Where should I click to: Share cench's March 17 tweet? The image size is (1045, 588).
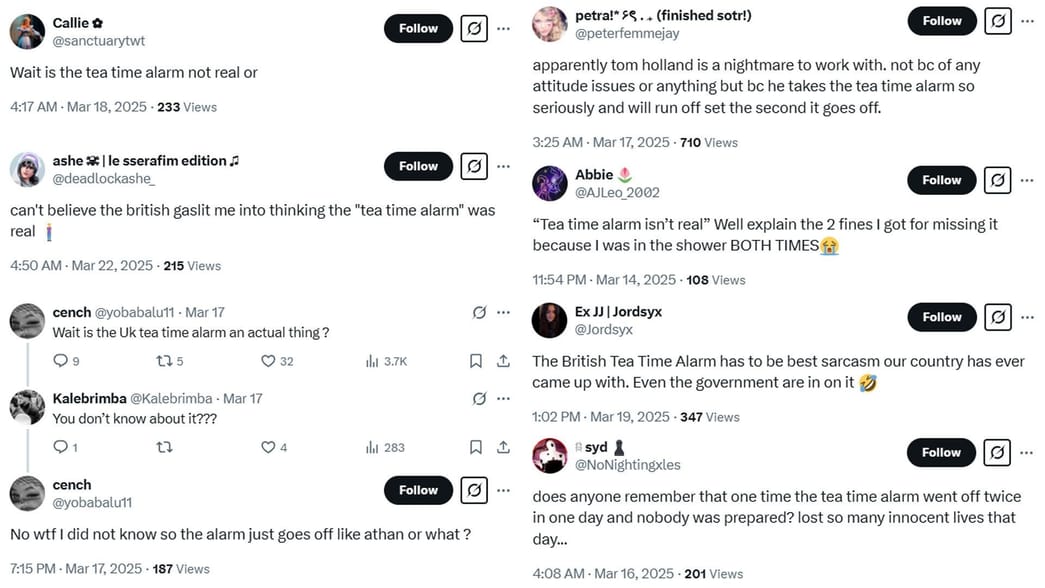point(502,360)
